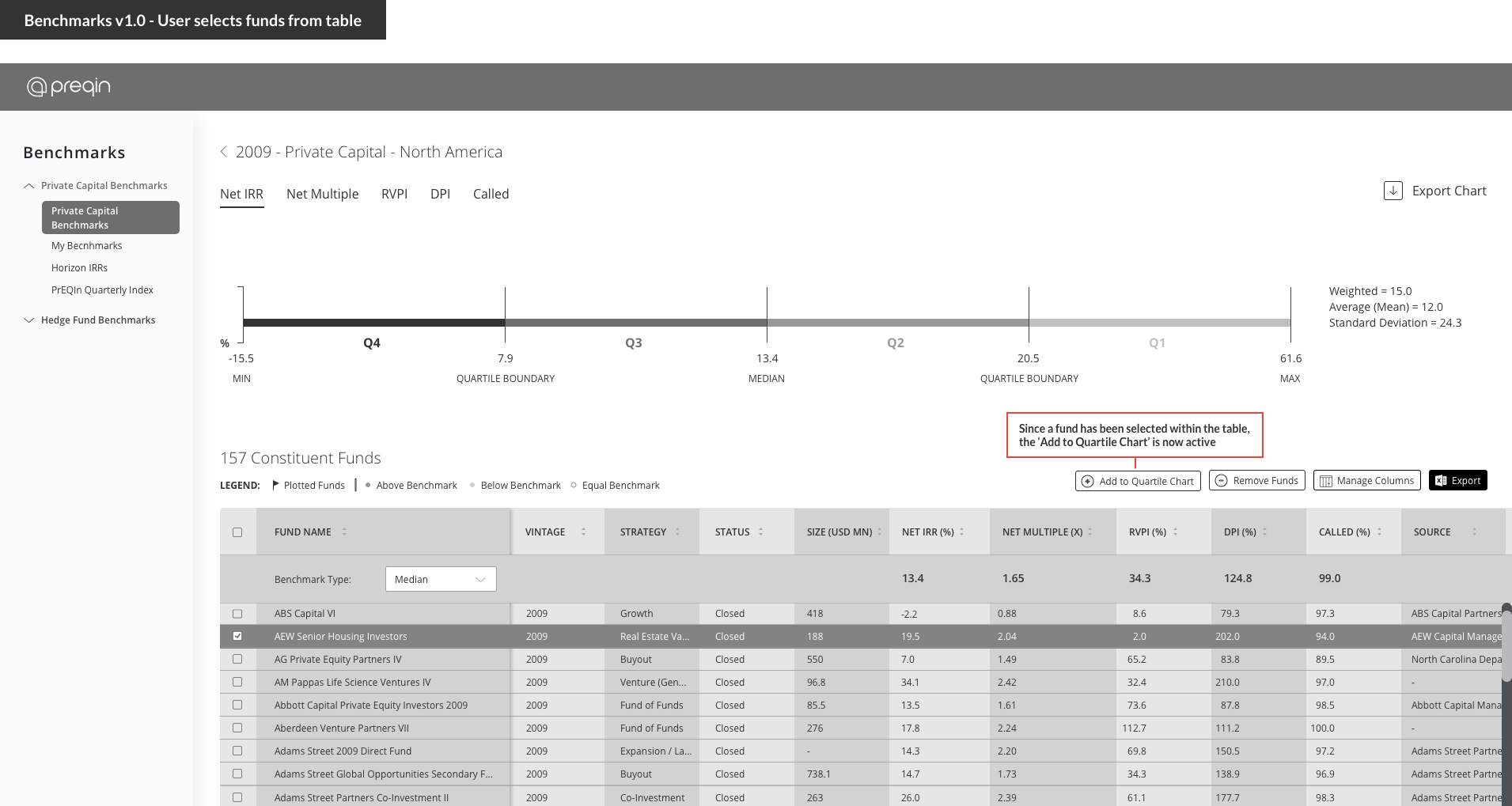The image size is (1512, 806).
Task: Switch to the RVPI tab
Action: pyautogui.click(x=394, y=194)
